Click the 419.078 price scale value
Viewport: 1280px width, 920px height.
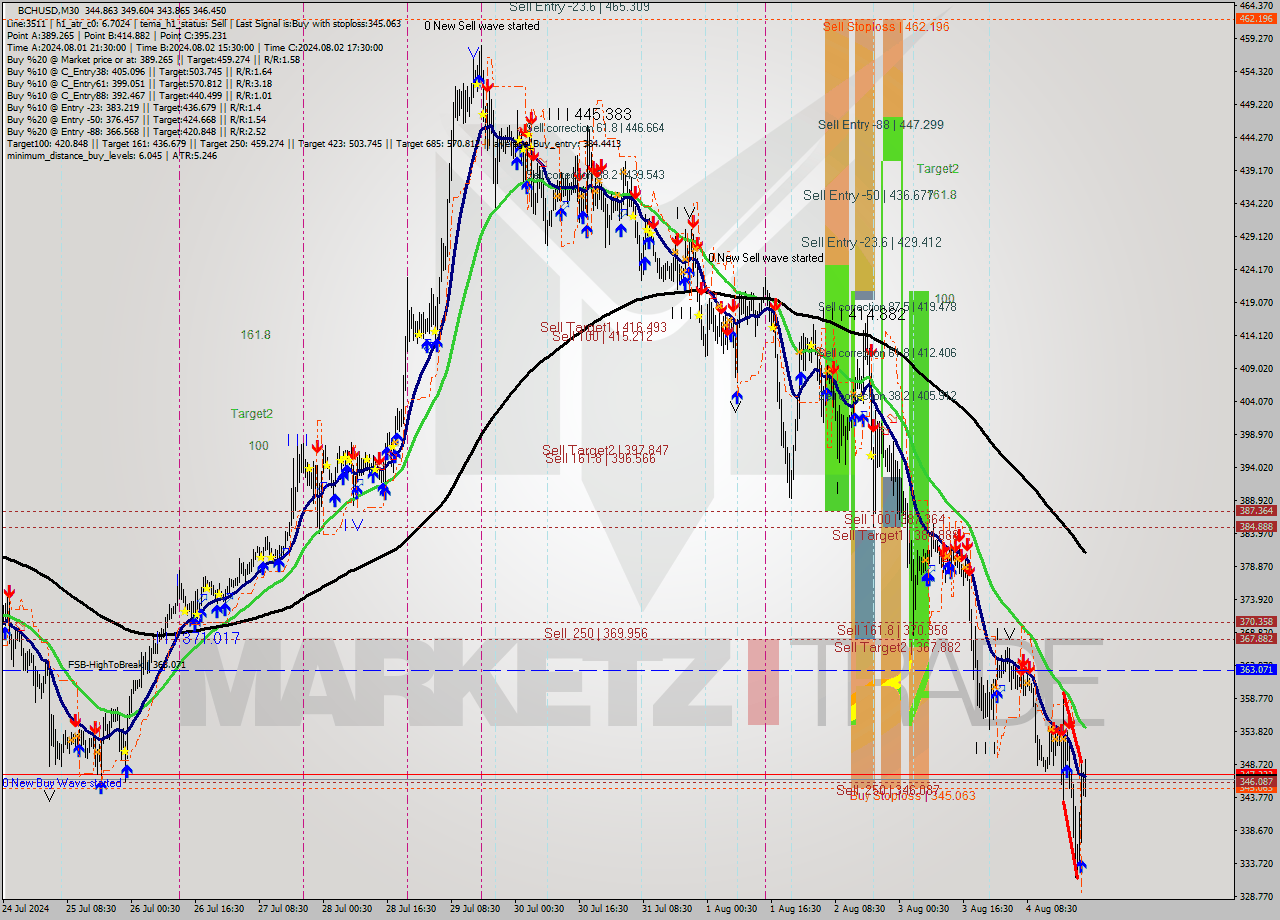(1256, 303)
